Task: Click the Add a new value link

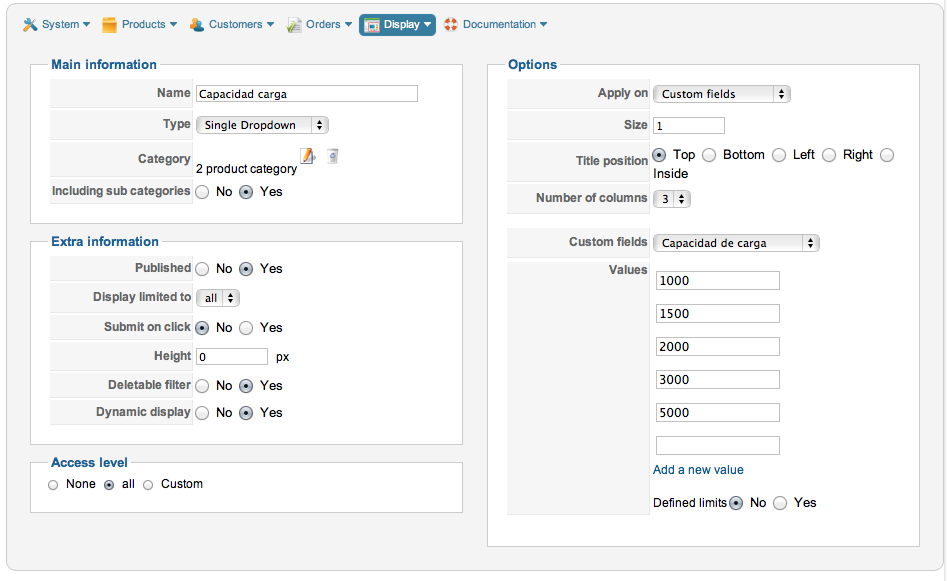Action: coord(698,470)
